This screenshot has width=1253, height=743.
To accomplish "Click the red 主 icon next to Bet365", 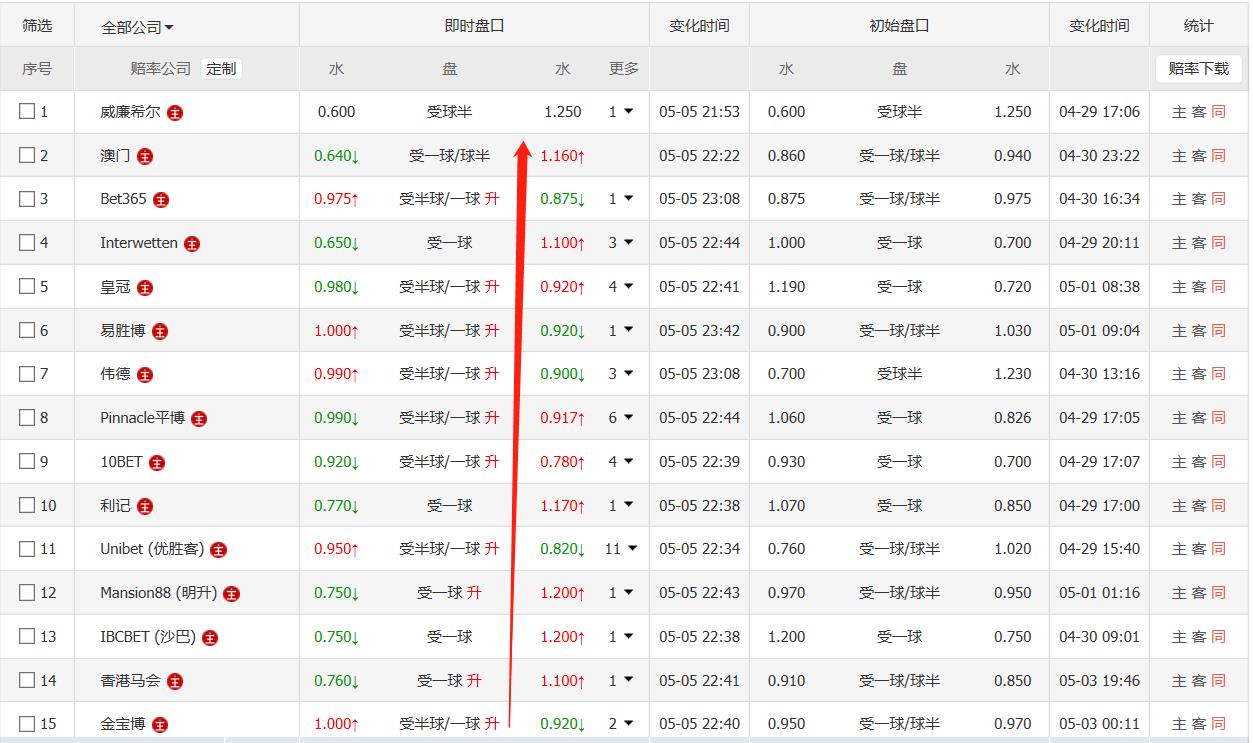I will coord(161,200).
